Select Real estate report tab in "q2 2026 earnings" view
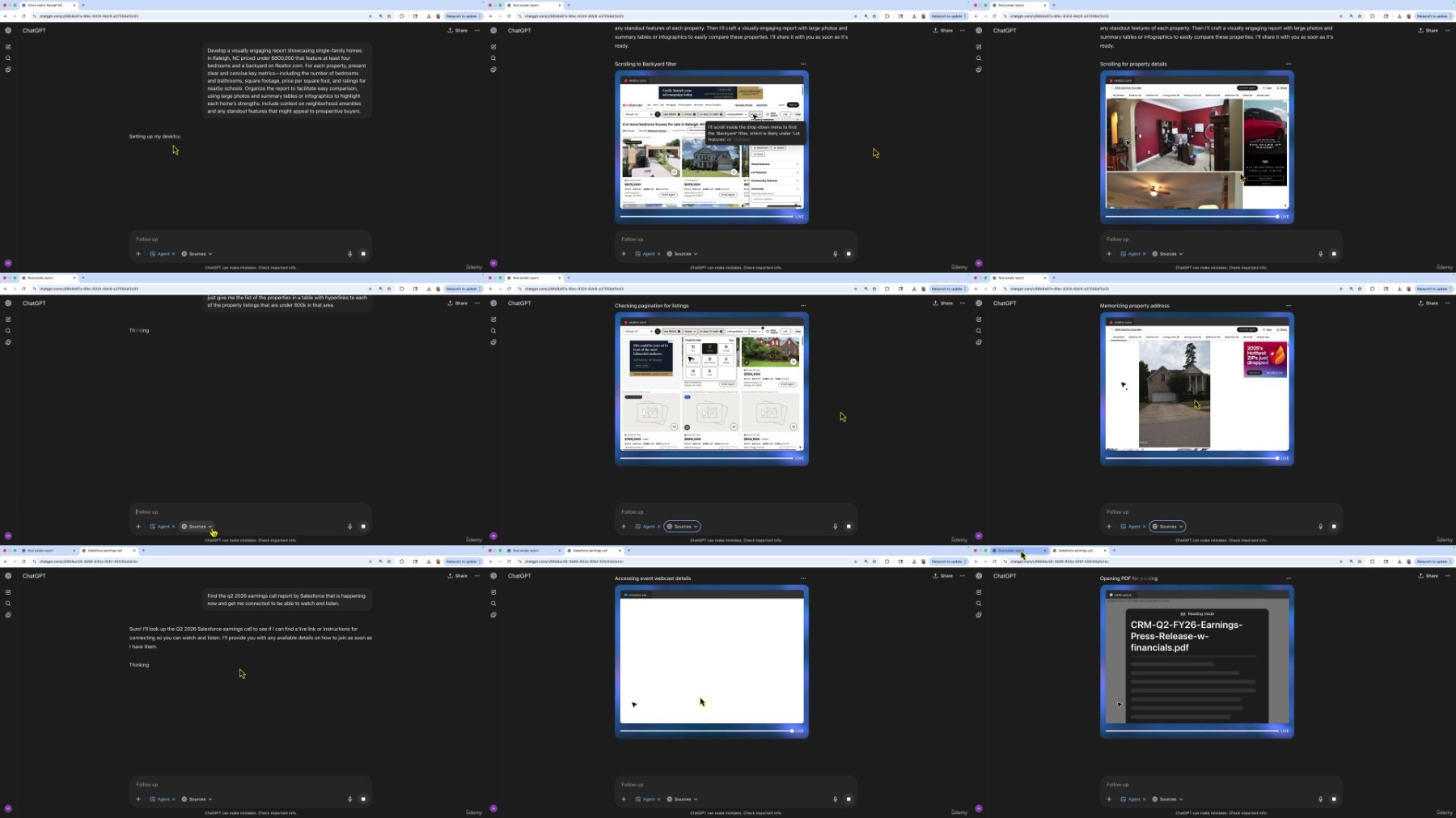 49,551
